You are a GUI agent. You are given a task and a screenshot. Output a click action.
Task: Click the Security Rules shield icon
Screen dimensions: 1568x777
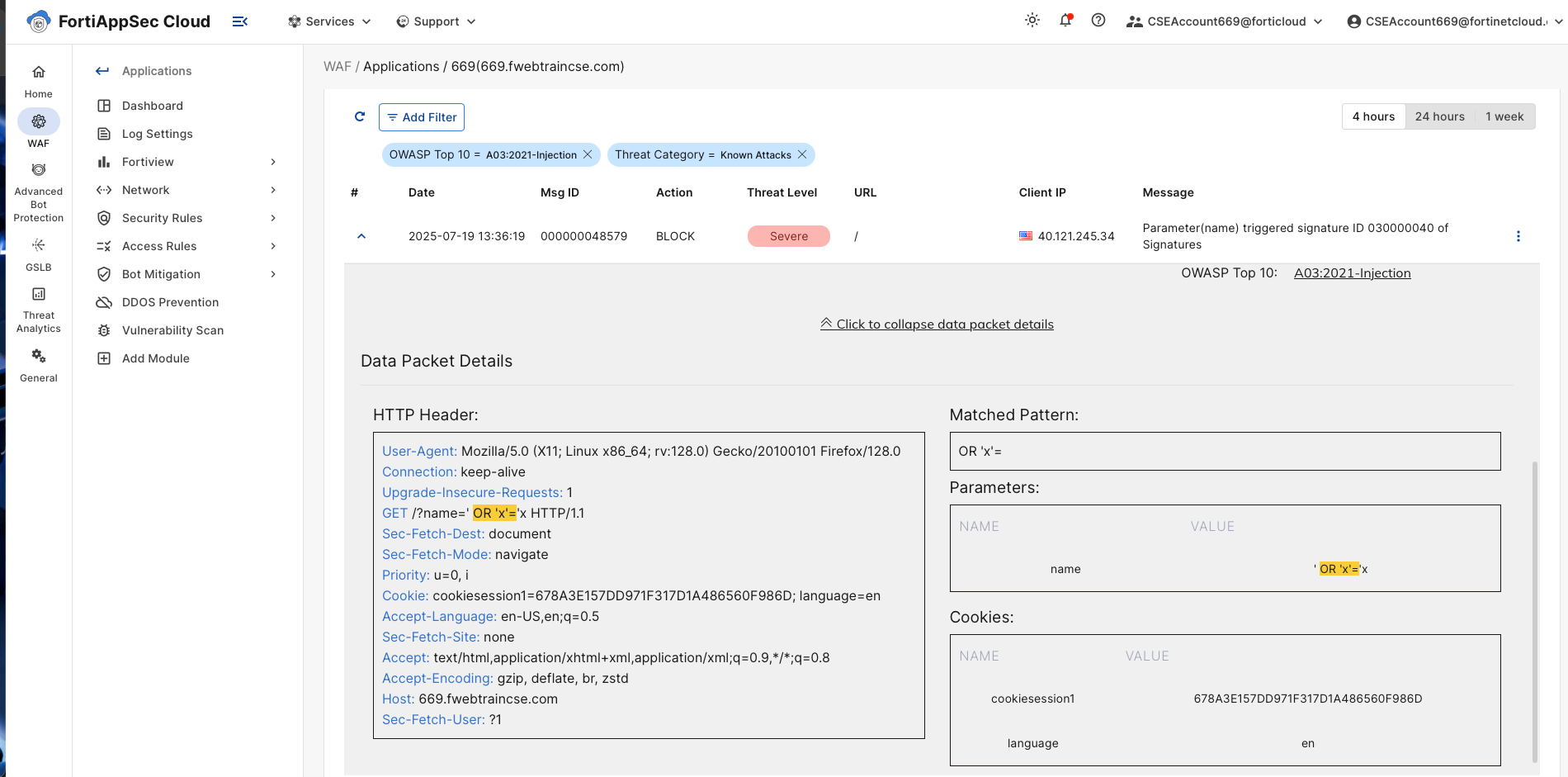coord(104,218)
